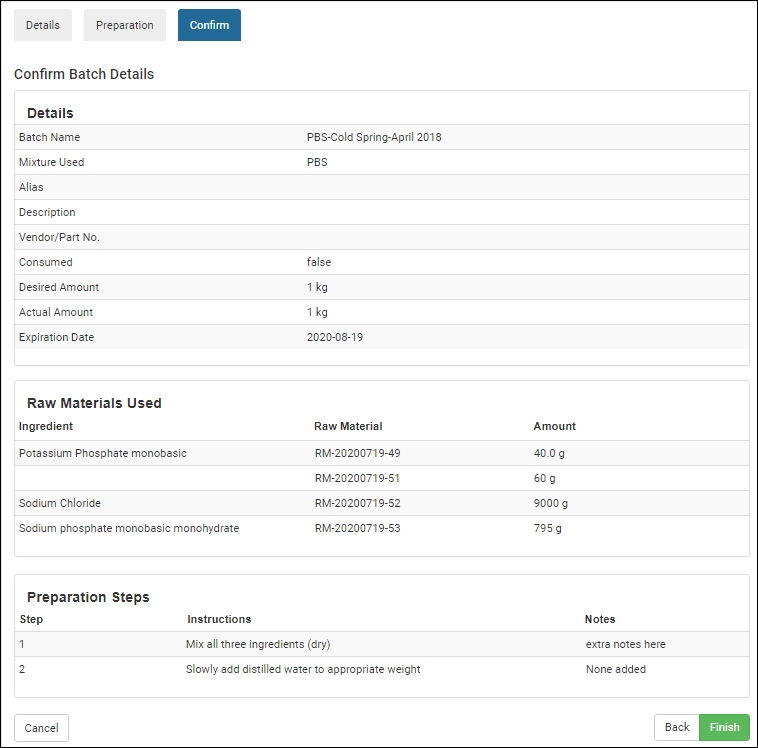Click the Potassium Phosphate monobasic ingredient

click(x=102, y=453)
